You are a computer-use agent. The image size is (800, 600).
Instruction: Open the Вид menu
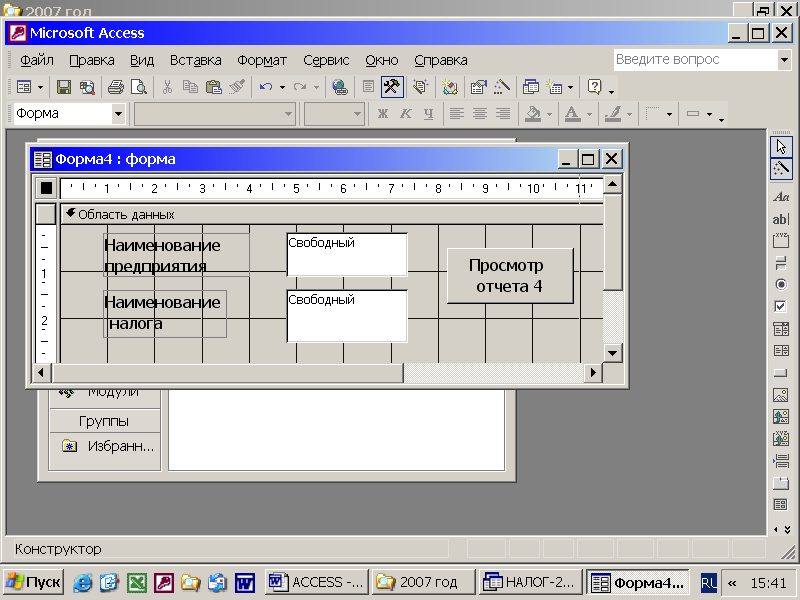[x=142, y=60]
